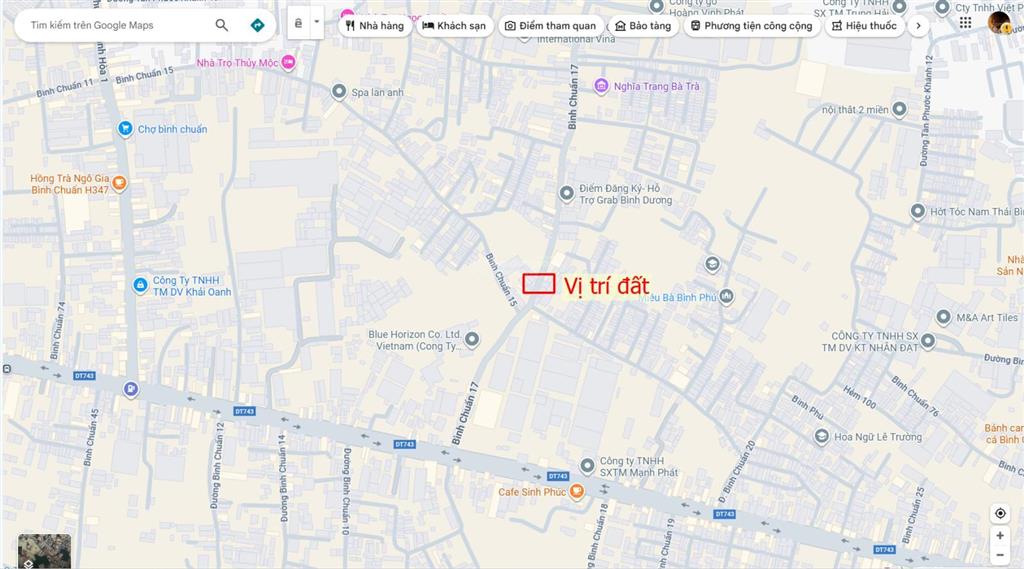Open directions via the blue arrow icon
The width and height of the screenshot is (1024, 569).
tap(257, 25)
